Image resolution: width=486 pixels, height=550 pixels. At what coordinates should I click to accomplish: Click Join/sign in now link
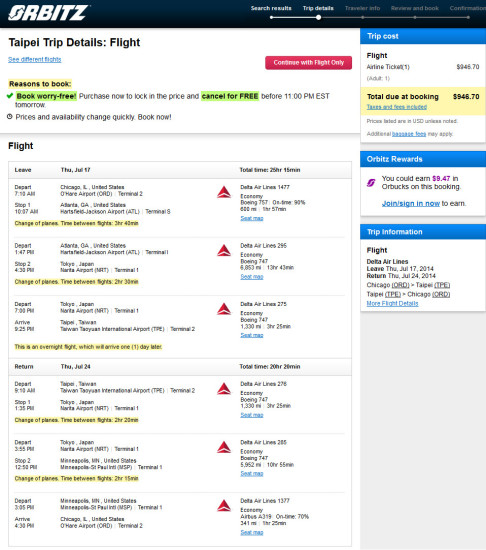[x=411, y=203]
